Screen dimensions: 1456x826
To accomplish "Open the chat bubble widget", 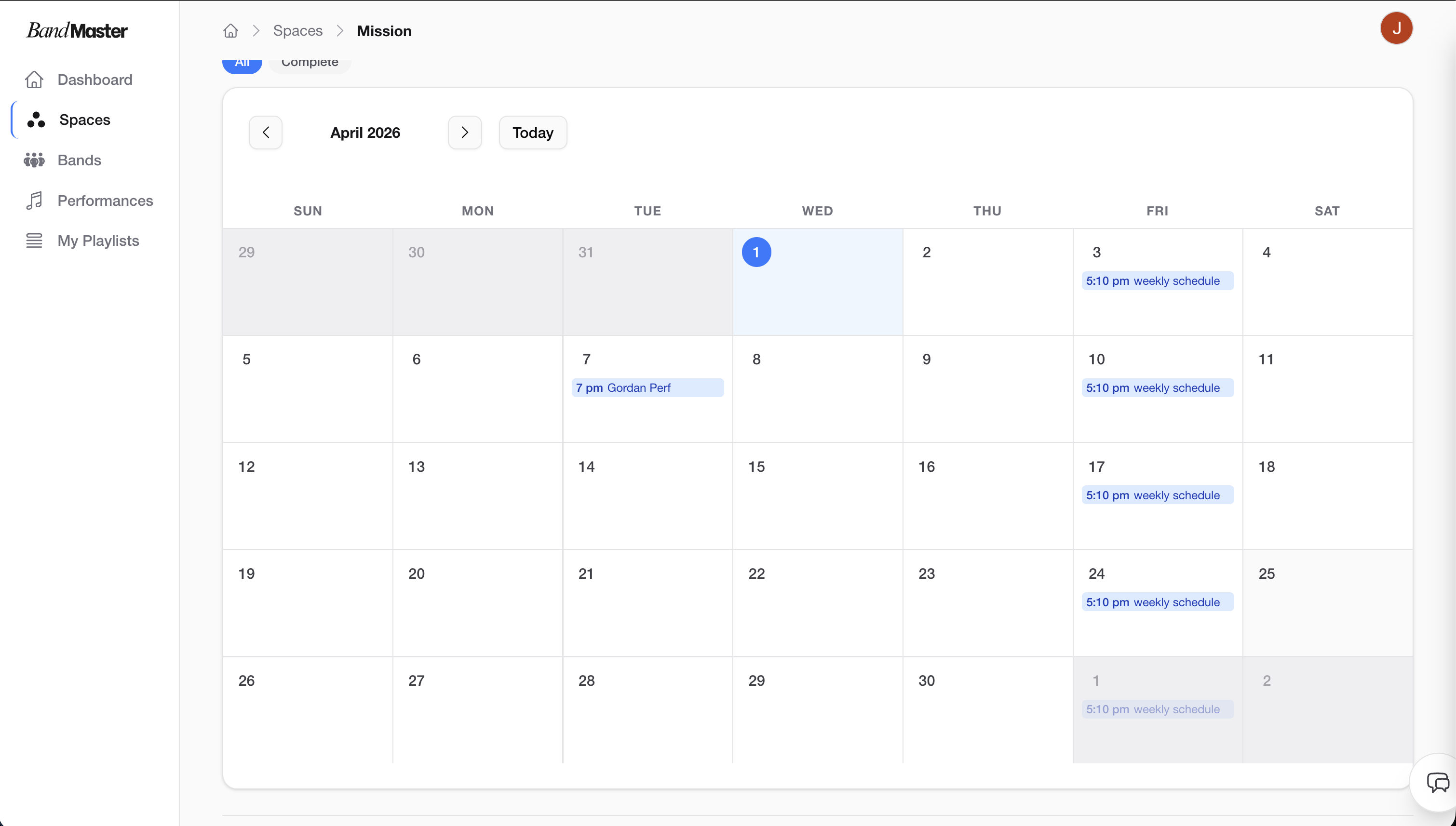I will (1437, 782).
